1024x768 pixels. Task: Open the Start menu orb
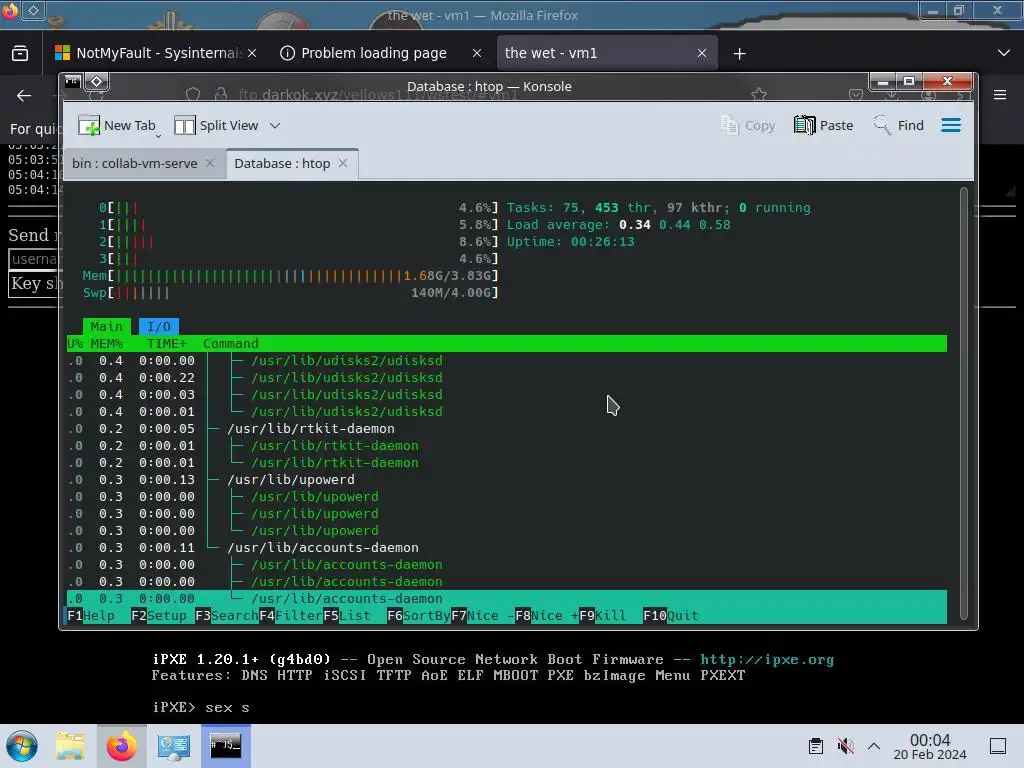pyautogui.click(x=21, y=746)
